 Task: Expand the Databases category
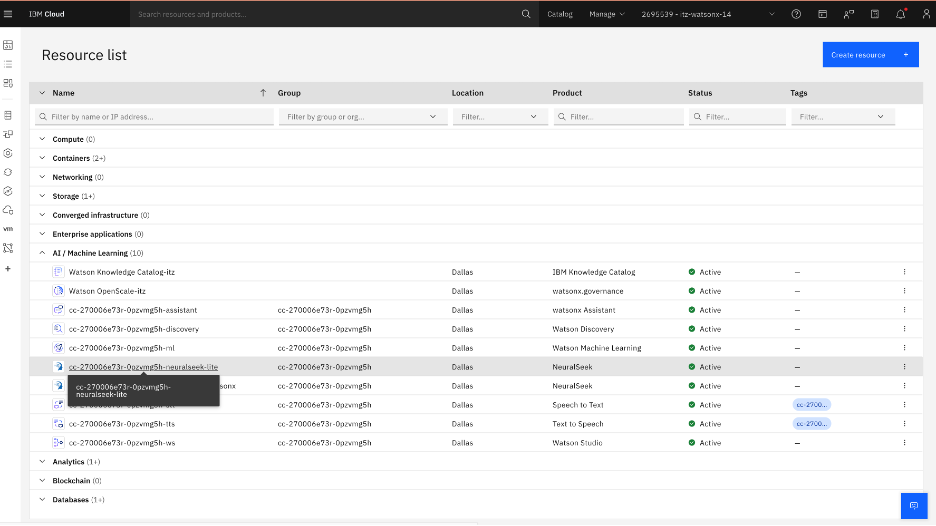[x=42, y=499]
